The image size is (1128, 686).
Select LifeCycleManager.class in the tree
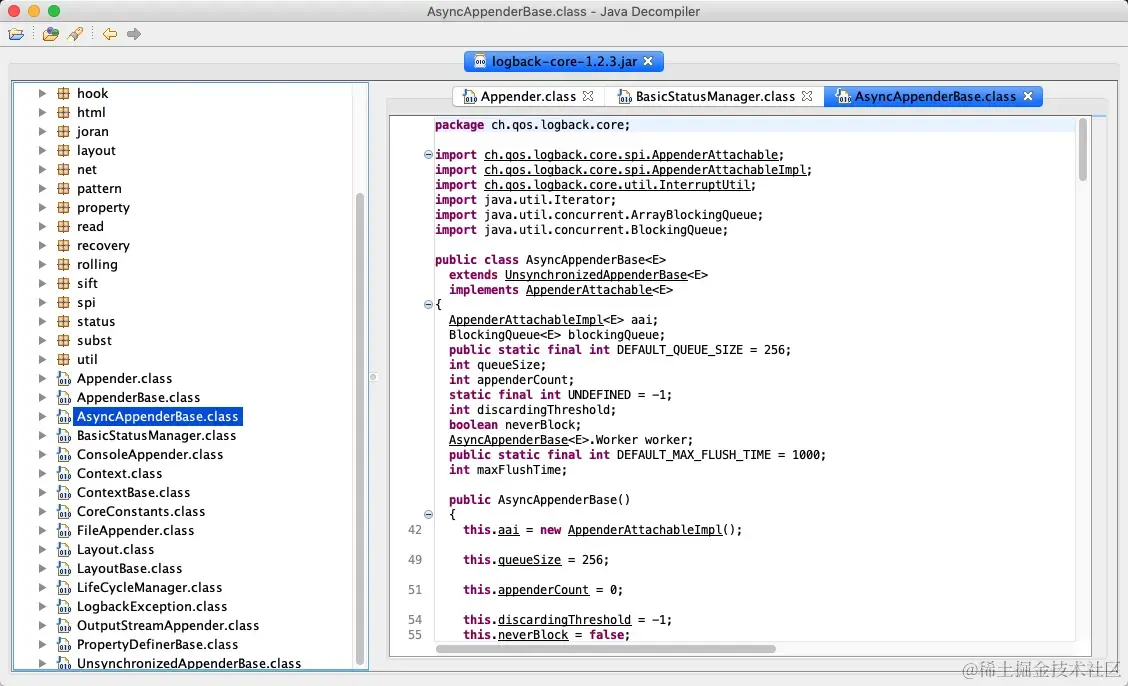tap(150, 587)
